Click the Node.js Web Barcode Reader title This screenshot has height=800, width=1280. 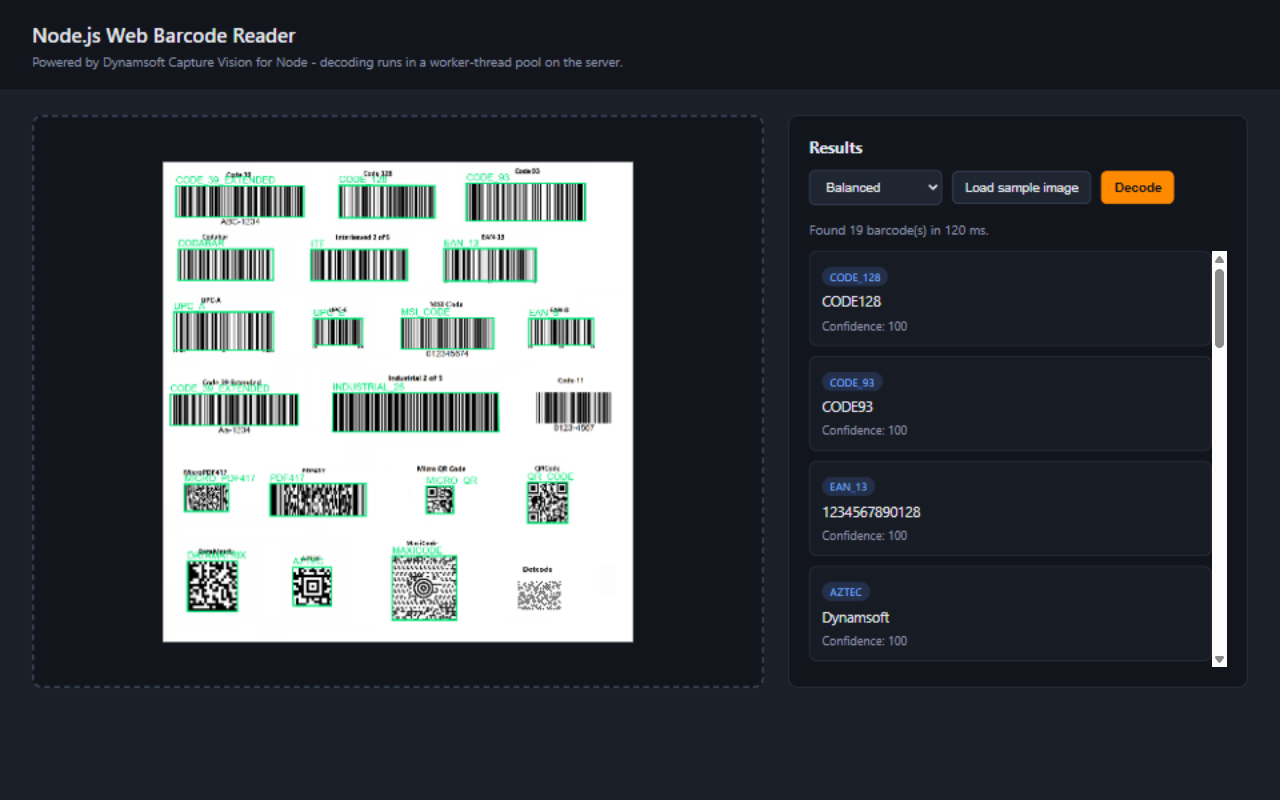[164, 36]
